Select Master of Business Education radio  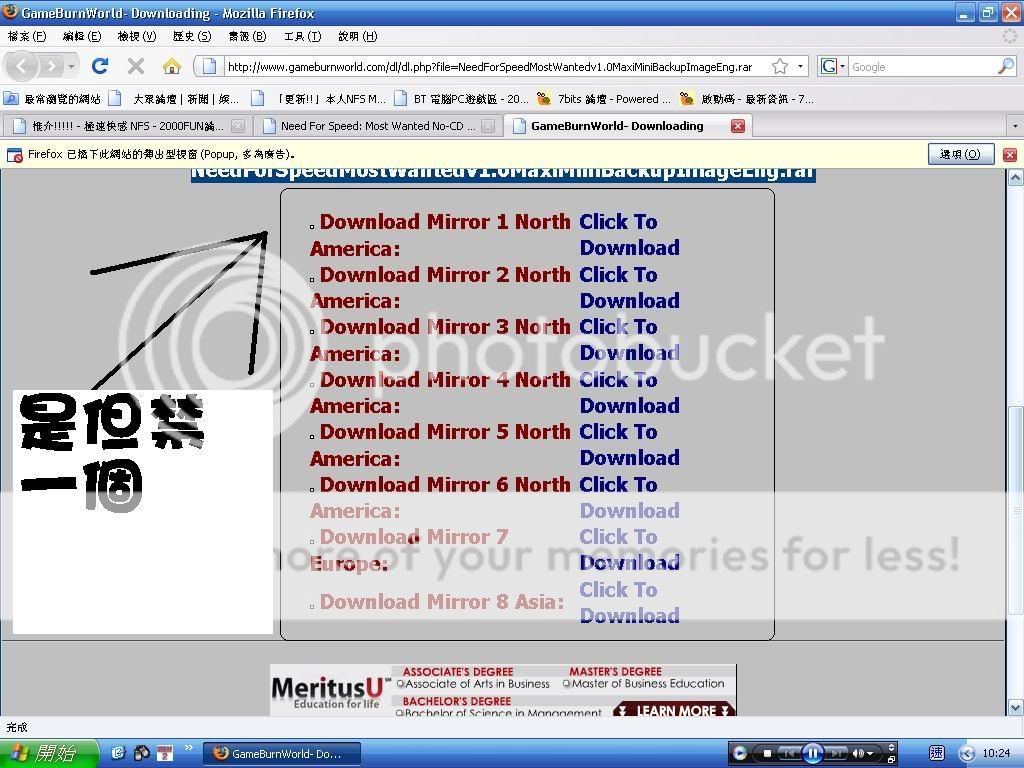(x=567, y=684)
